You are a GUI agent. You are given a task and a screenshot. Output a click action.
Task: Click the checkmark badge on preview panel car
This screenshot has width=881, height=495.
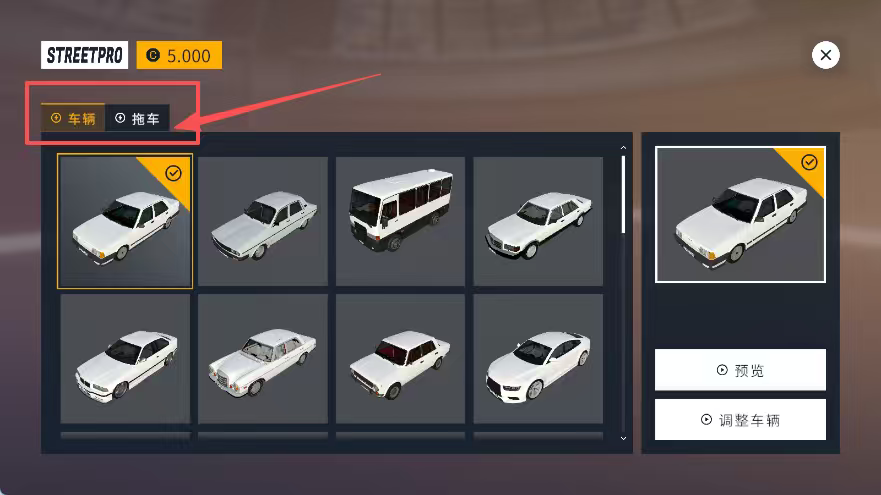point(809,162)
